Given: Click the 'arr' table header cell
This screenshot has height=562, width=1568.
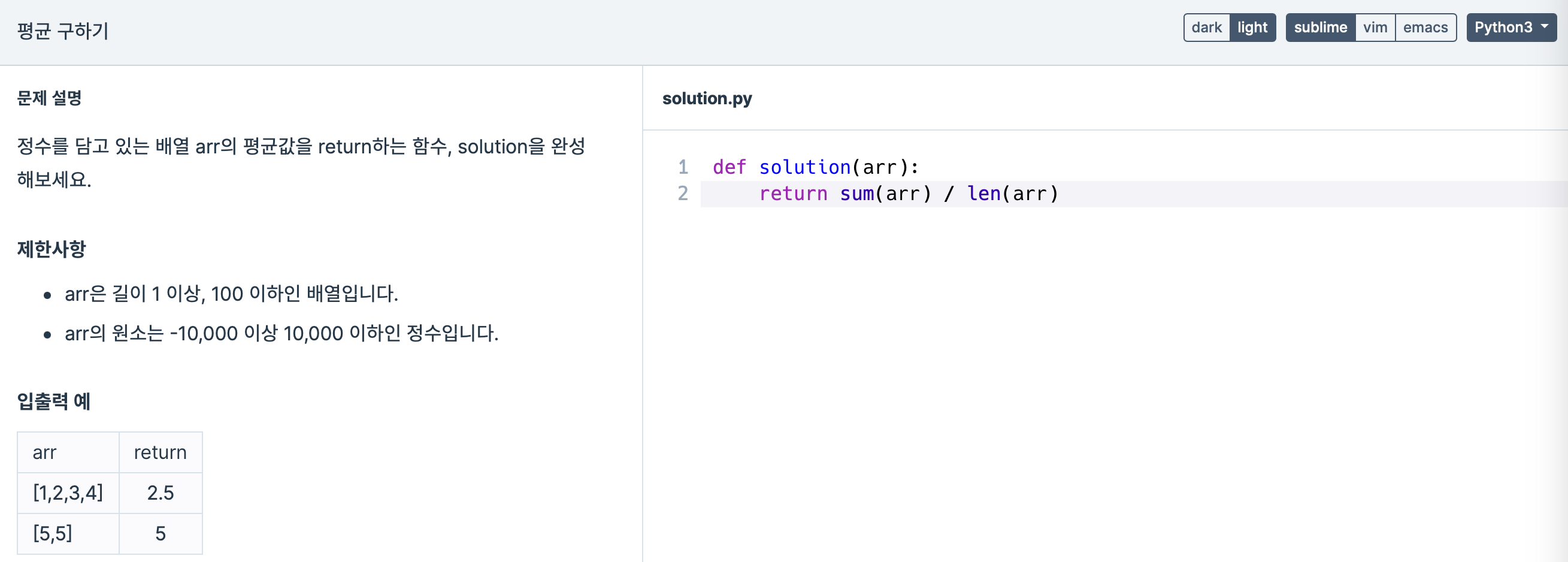Looking at the screenshot, I should click(68, 452).
